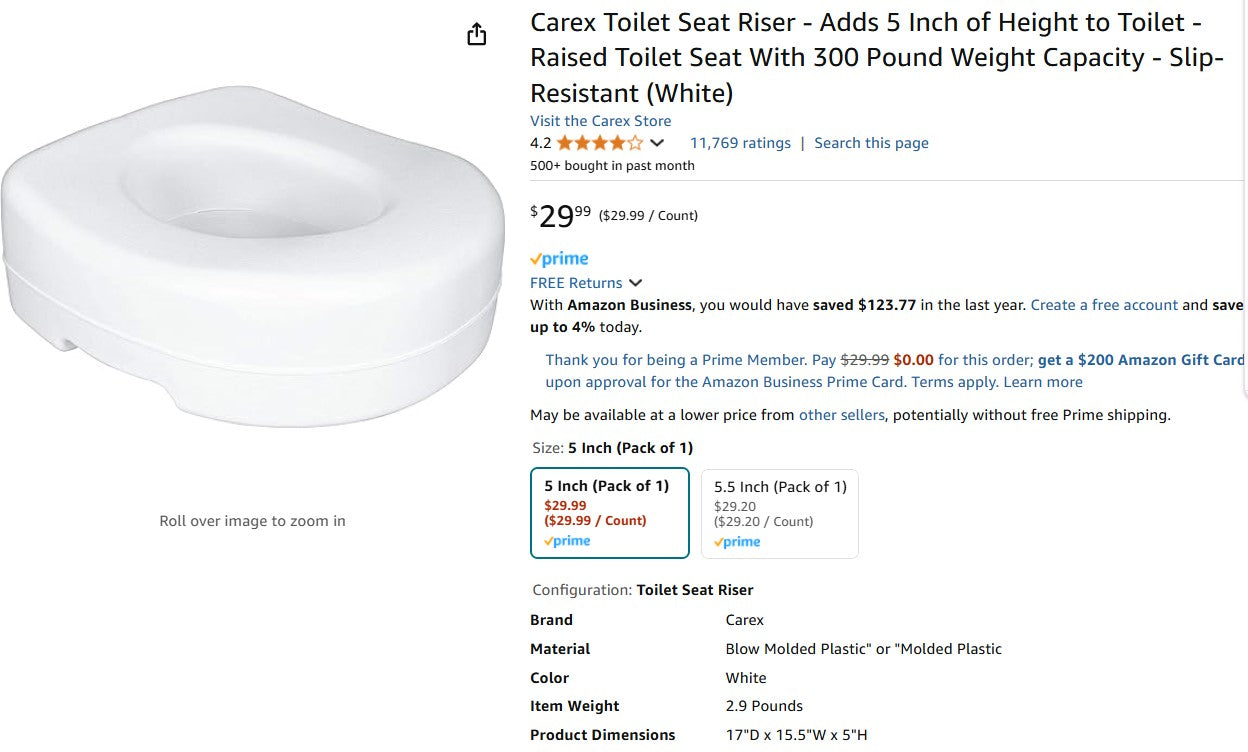Viewport: 1248px width, 752px height.
Task: Click the Prime logo near the price
Action: (x=558, y=258)
